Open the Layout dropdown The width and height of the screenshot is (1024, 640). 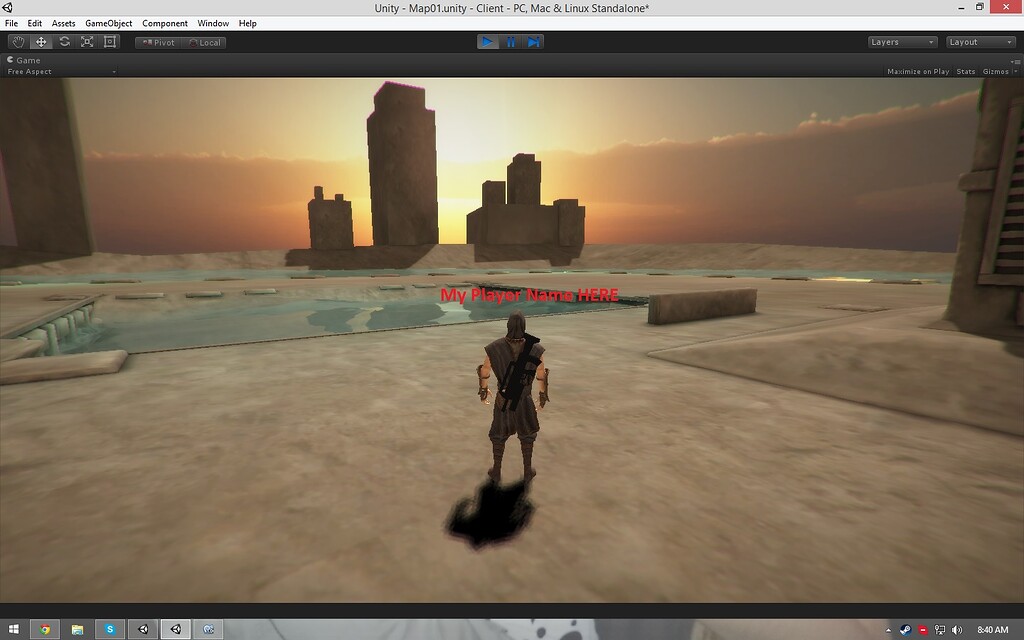tap(979, 42)
